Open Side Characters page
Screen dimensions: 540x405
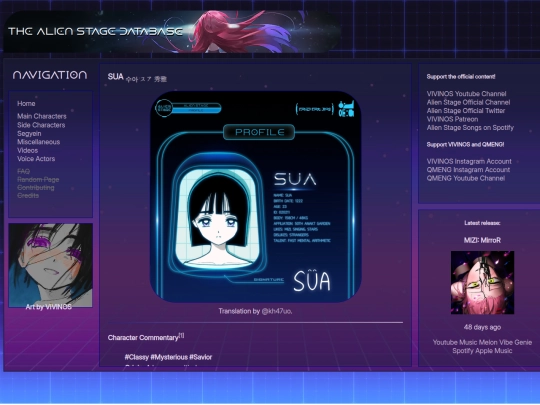tap(41, 125)
